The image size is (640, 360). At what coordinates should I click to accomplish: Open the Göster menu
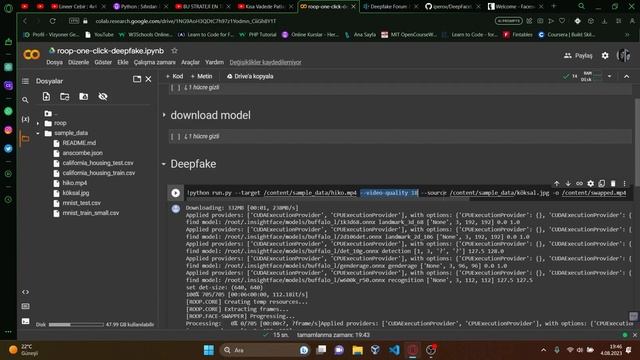click(103, 62)
